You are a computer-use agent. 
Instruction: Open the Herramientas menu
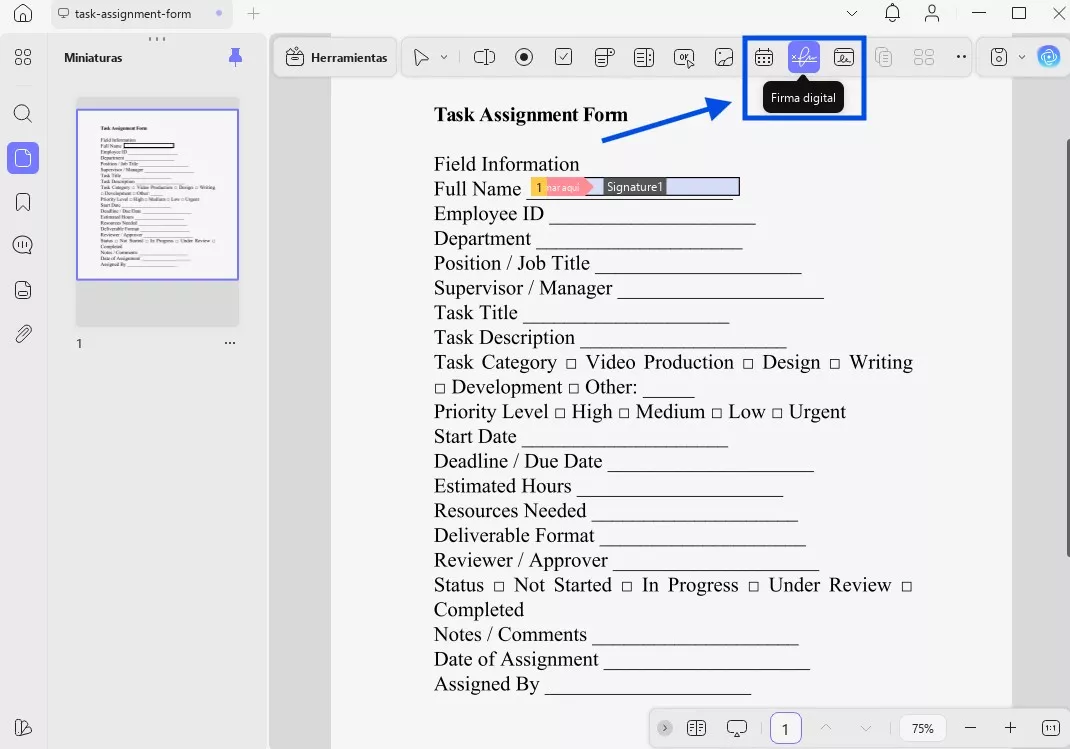tap(336, 57)
